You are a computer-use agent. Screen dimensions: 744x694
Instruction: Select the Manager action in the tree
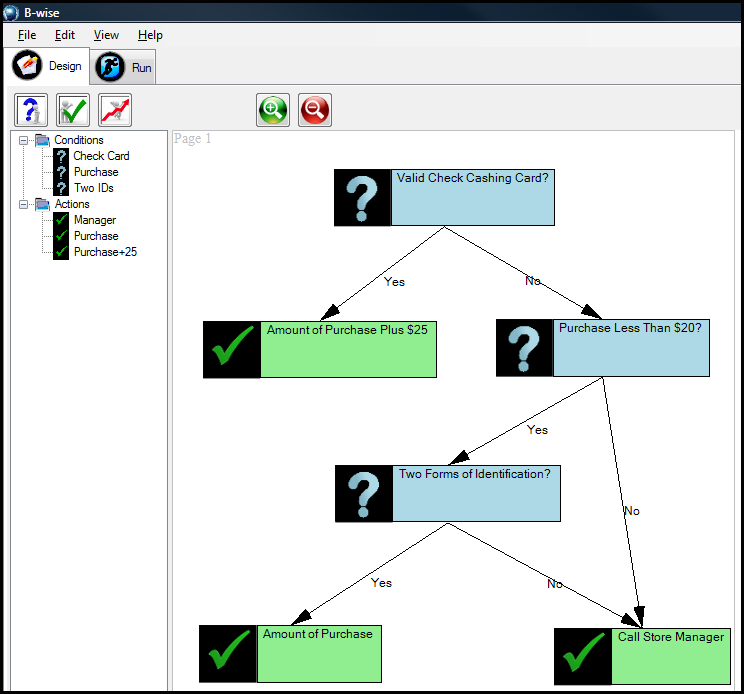coord(95,220)
